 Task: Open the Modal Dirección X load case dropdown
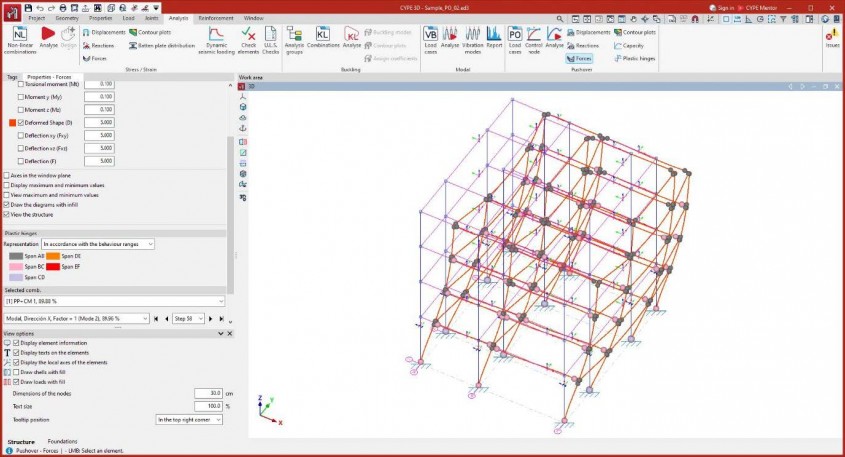pyautogui.click(x=77, y=318)
